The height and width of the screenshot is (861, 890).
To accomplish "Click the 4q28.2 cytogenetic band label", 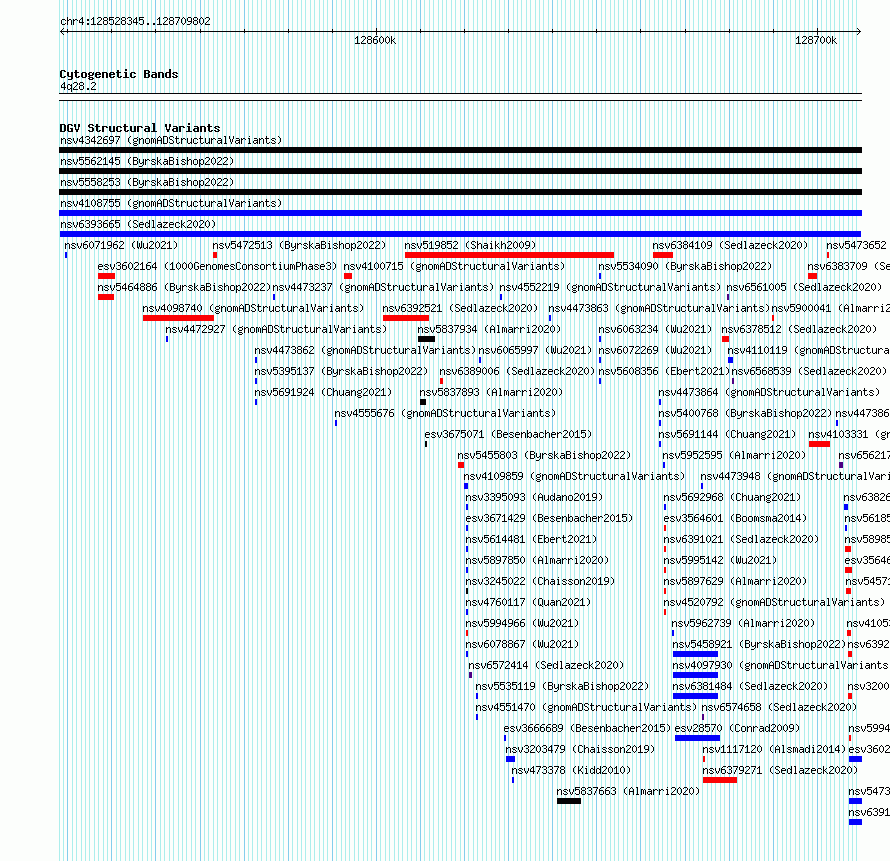I will 78,86.
